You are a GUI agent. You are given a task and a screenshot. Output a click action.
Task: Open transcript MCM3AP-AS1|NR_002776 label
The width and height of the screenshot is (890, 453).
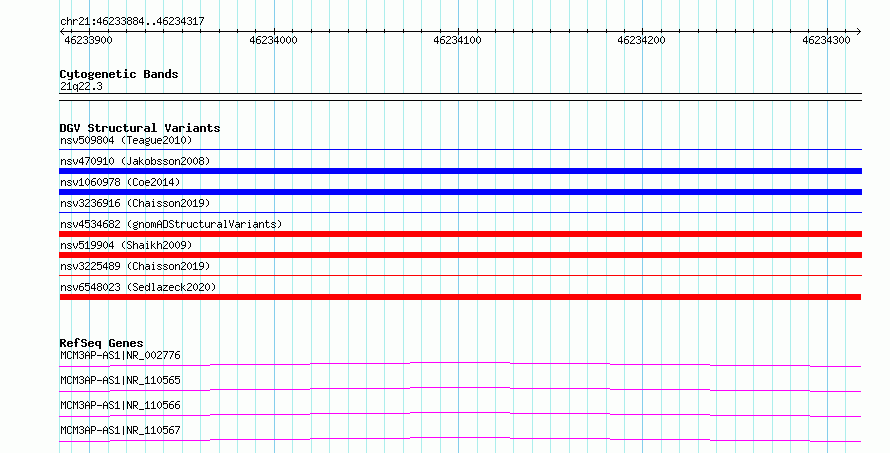pyautogui.click(x=120, y=355)
